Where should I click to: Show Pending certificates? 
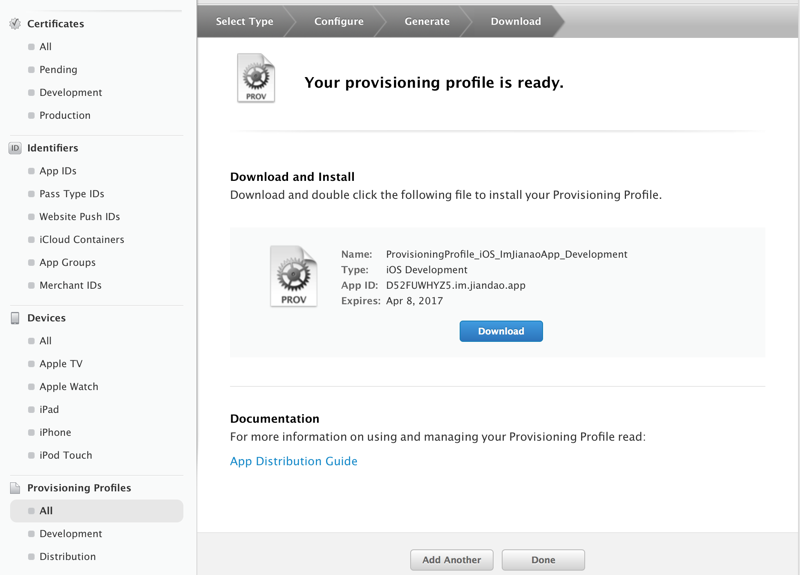58,70
